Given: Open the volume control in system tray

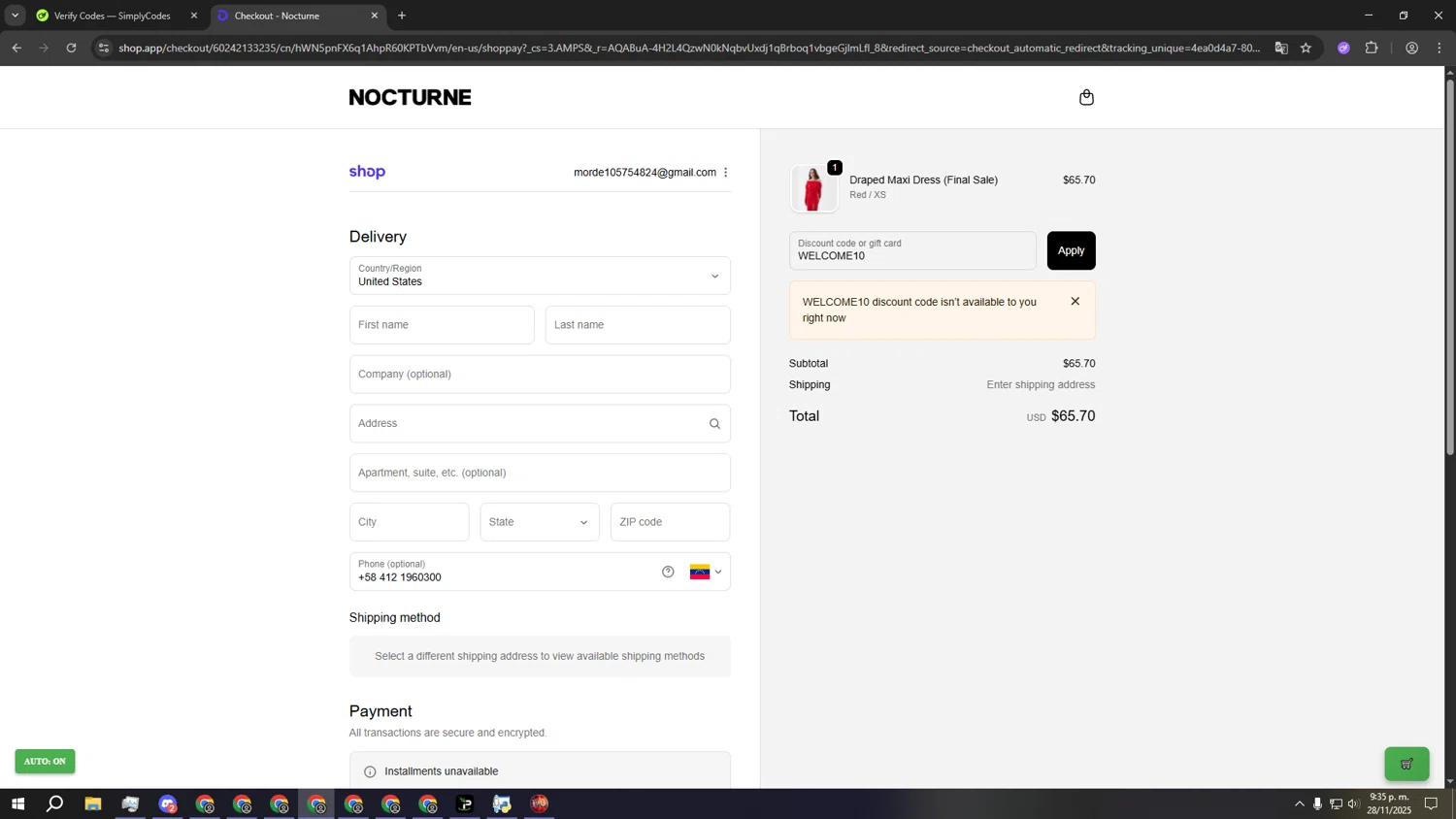Looking at the screenshot, I should (x=1353, y=803).
